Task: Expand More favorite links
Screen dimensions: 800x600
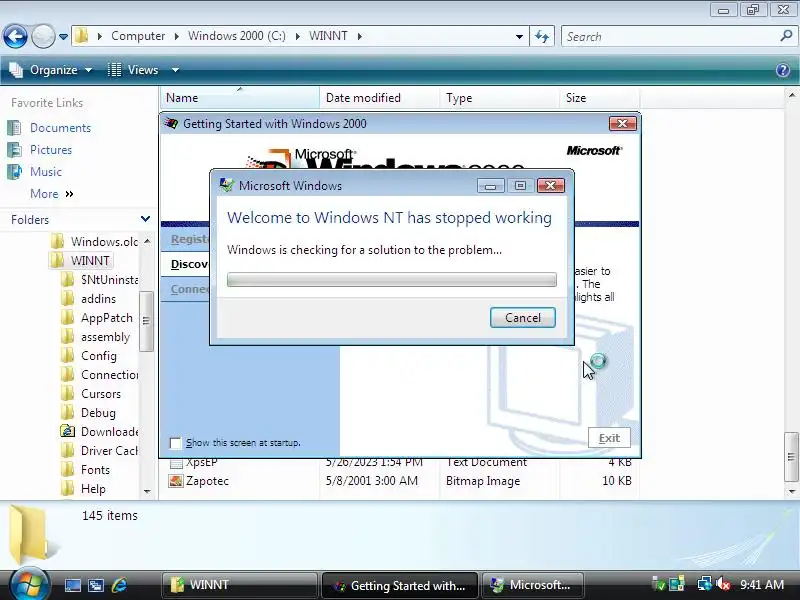Action: coord(52,194)
